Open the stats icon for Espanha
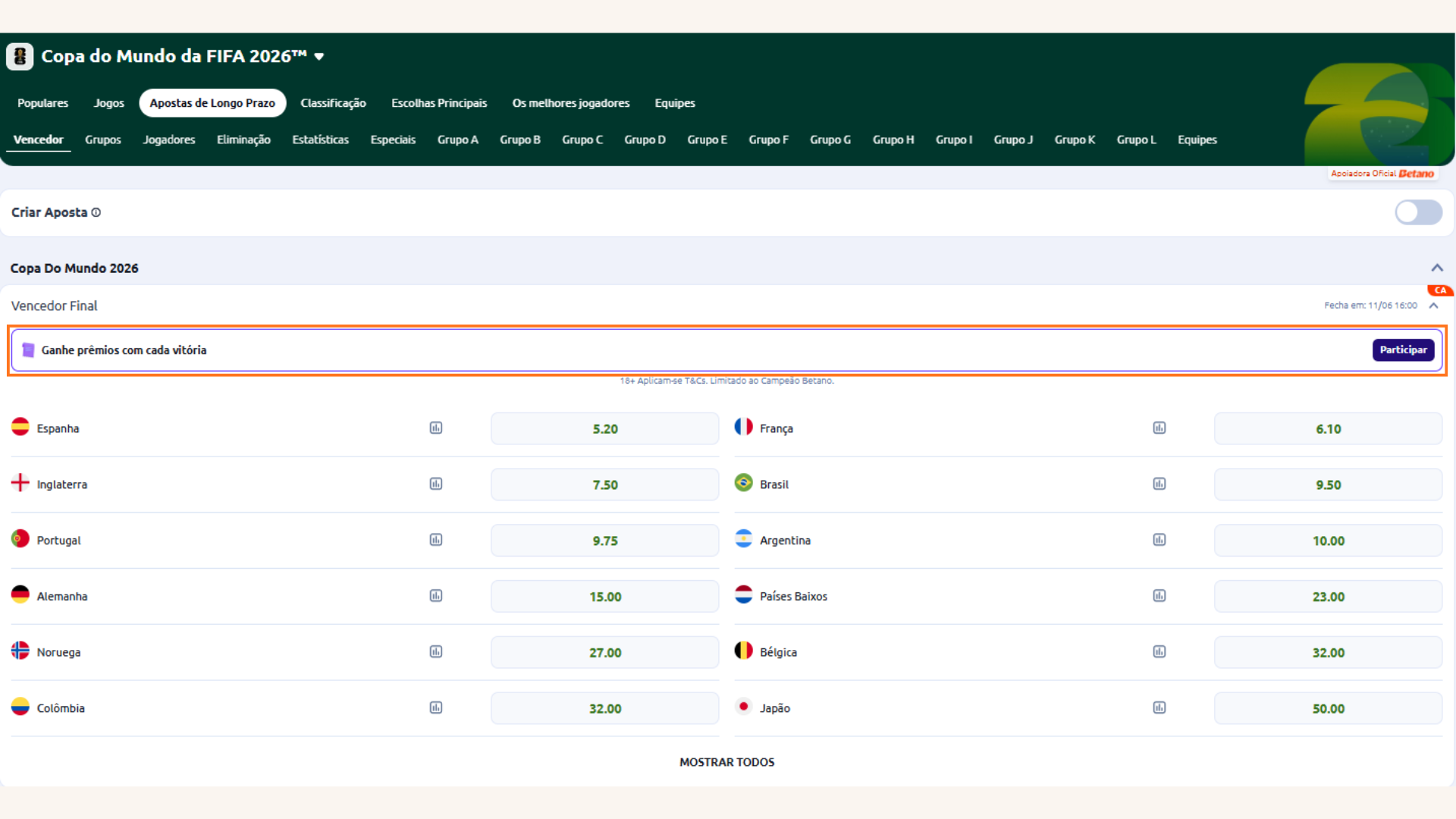Screen dimensions: 1456x819 click(436, 428)
